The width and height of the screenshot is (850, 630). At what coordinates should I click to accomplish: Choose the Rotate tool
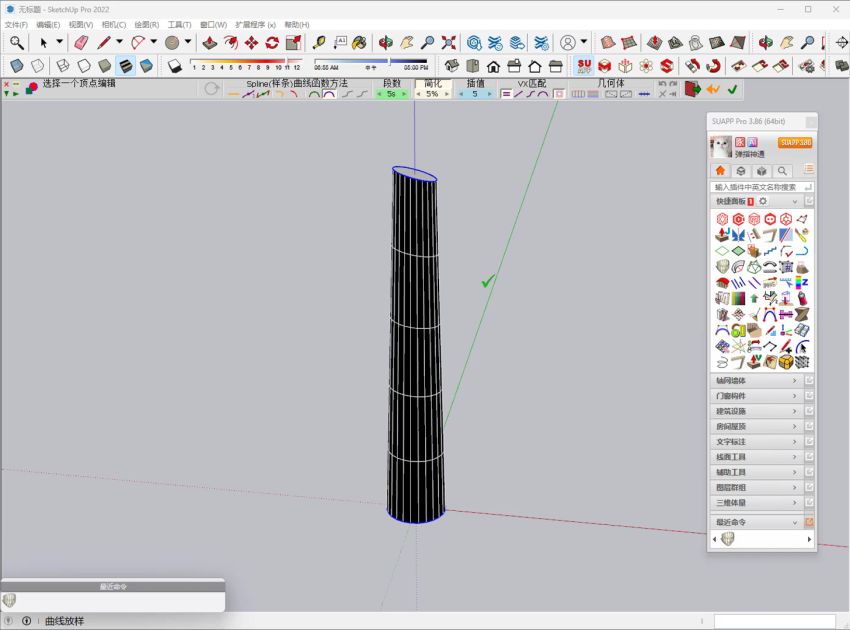[272, 42]
